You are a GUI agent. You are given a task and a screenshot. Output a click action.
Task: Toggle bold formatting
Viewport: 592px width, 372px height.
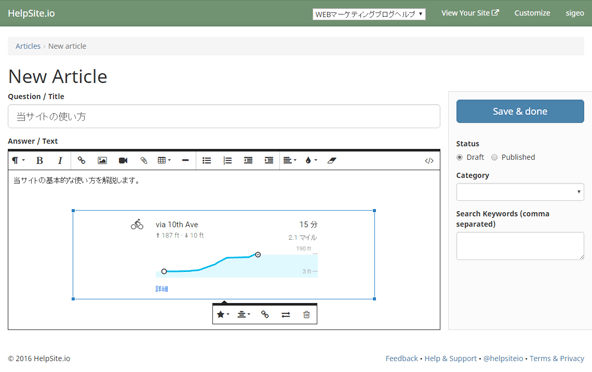coord(39,161)
